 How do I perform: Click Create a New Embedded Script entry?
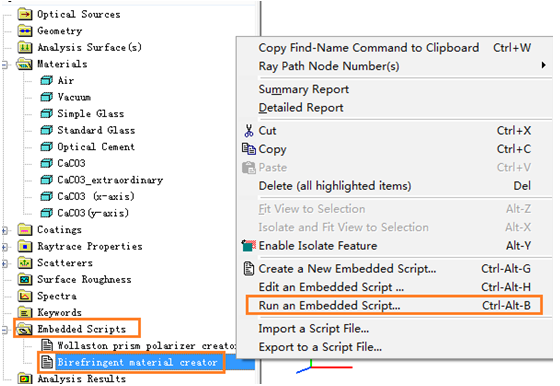(347, 269)
